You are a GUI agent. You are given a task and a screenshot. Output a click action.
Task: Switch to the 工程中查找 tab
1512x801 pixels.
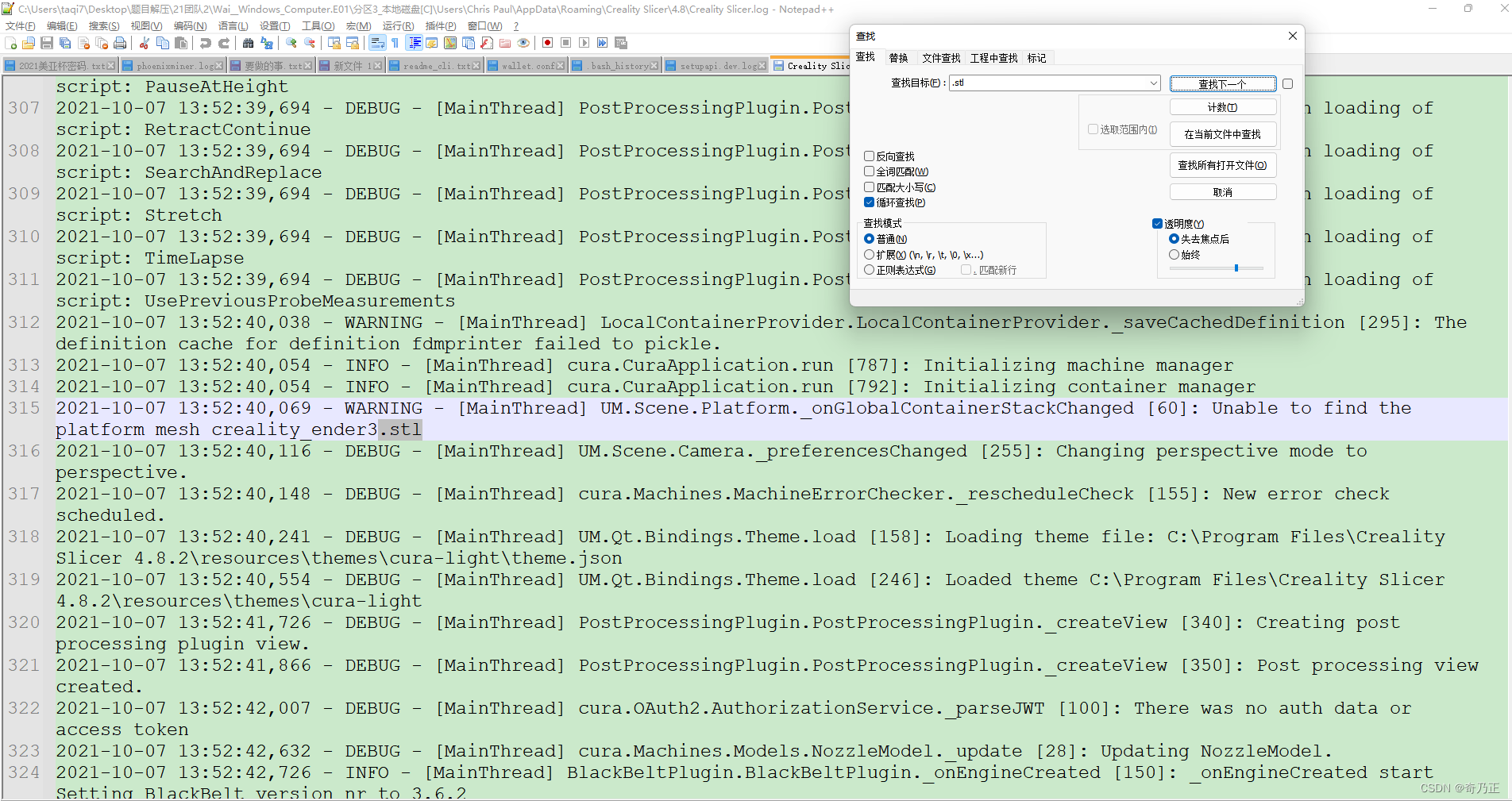(993, 58)
